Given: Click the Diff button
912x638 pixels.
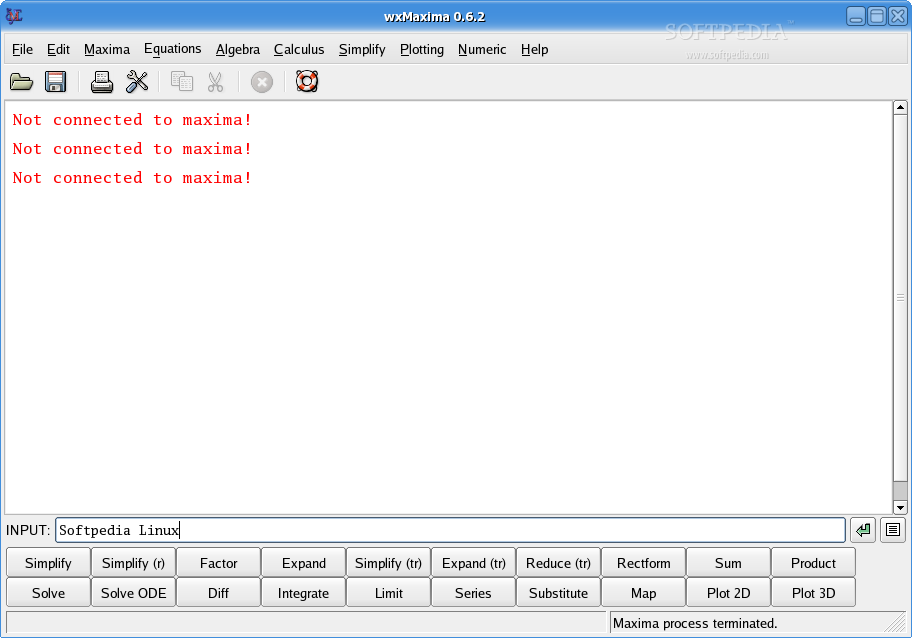Looking at the screenshot, I should (x=218, y=593).
